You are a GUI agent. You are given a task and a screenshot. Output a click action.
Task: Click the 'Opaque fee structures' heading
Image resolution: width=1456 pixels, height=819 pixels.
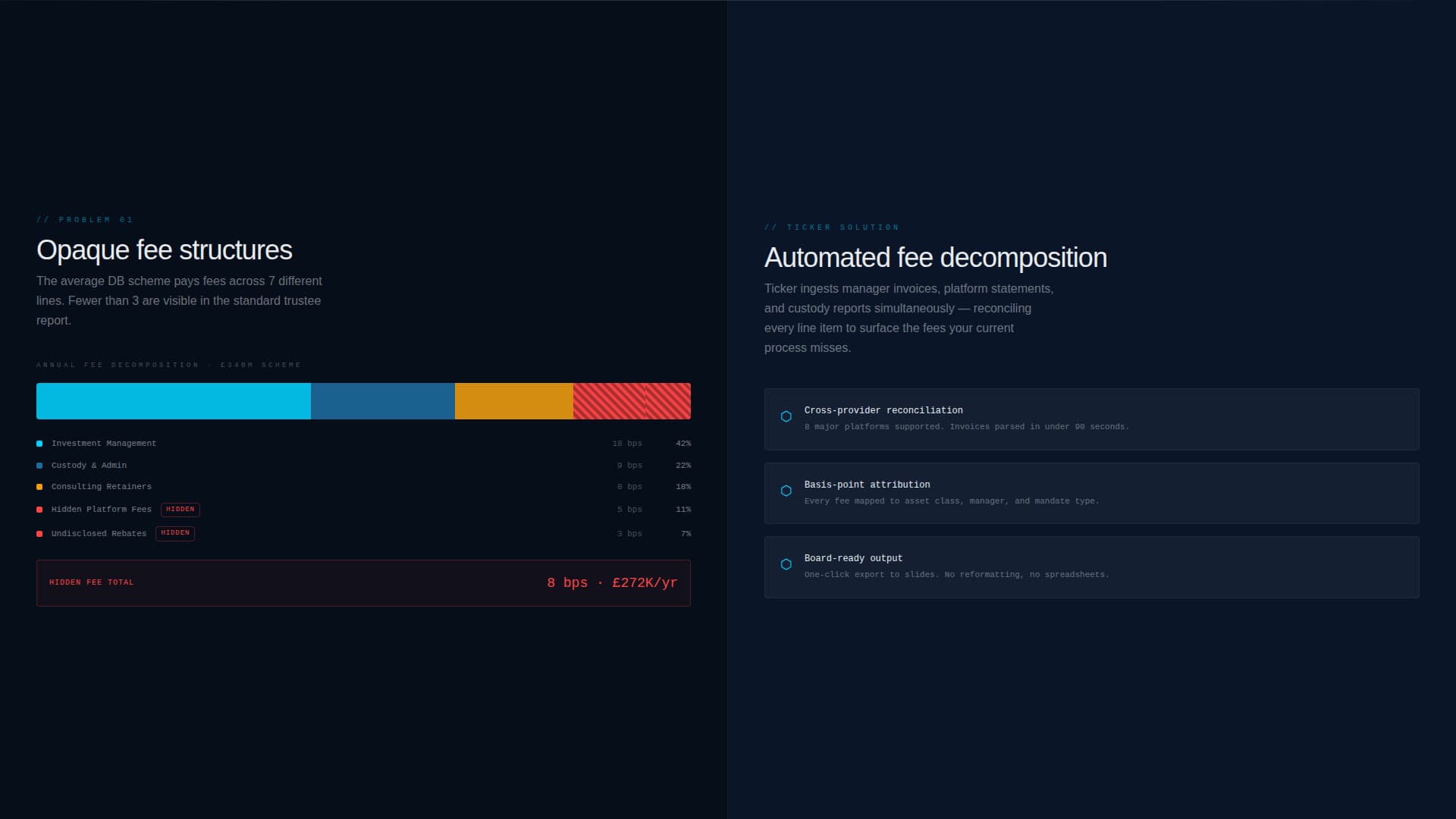coord(165,250)
